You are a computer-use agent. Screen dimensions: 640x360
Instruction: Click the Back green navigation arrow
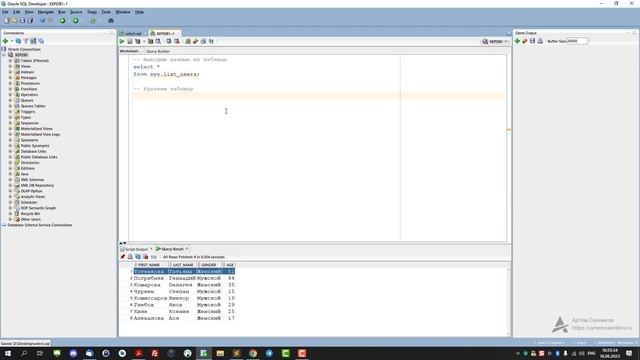[62, 20]
